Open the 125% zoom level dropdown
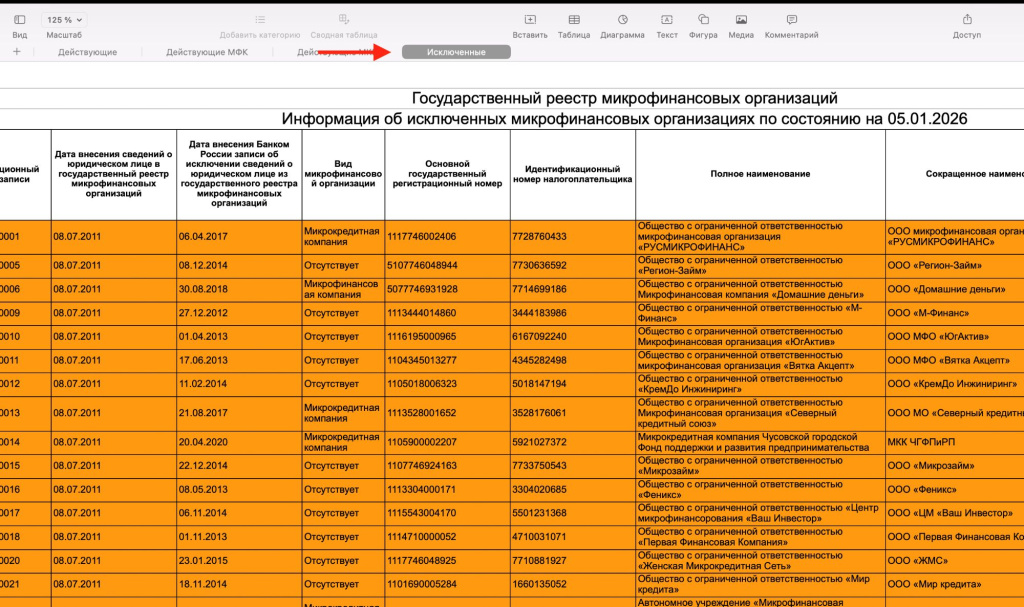Screen dimensions: 1024x607 point(65,20)
